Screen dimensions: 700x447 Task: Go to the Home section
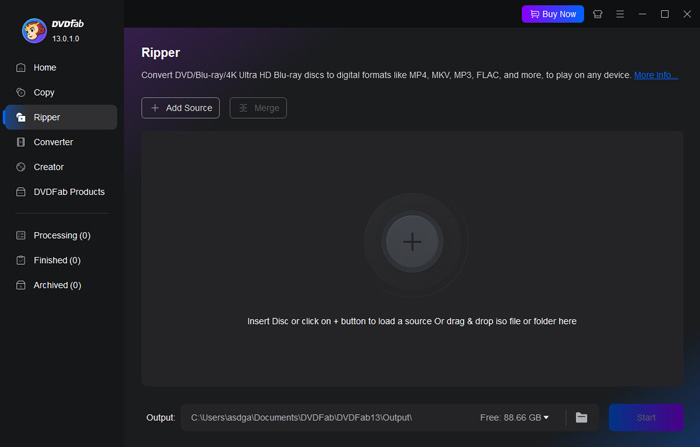click(60, 67)
